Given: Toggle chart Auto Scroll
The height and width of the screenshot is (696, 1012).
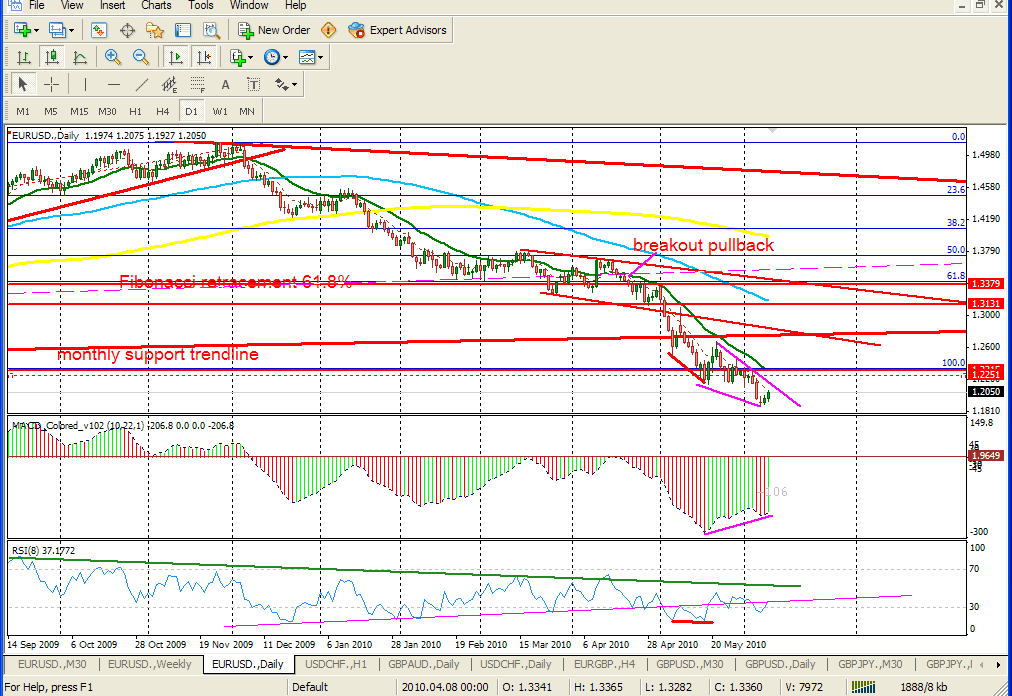Looking at the screenshot, I should point(176,57).
